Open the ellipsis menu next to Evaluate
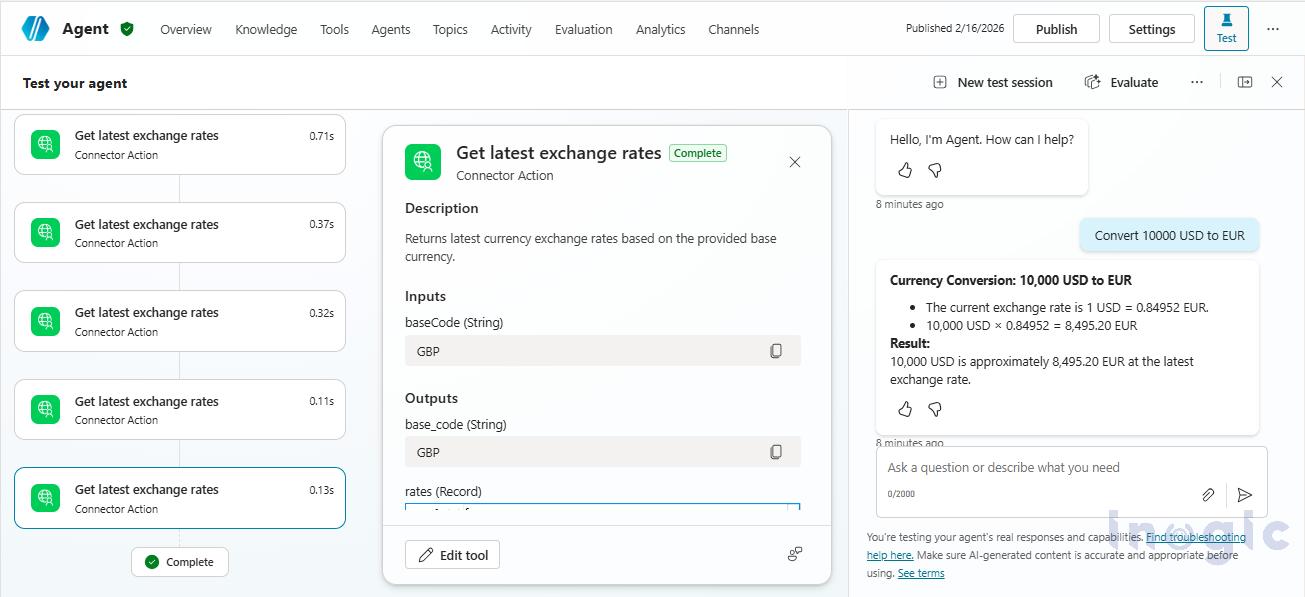The height and width of the screenshot is (597, 1305). [1197, 82]
